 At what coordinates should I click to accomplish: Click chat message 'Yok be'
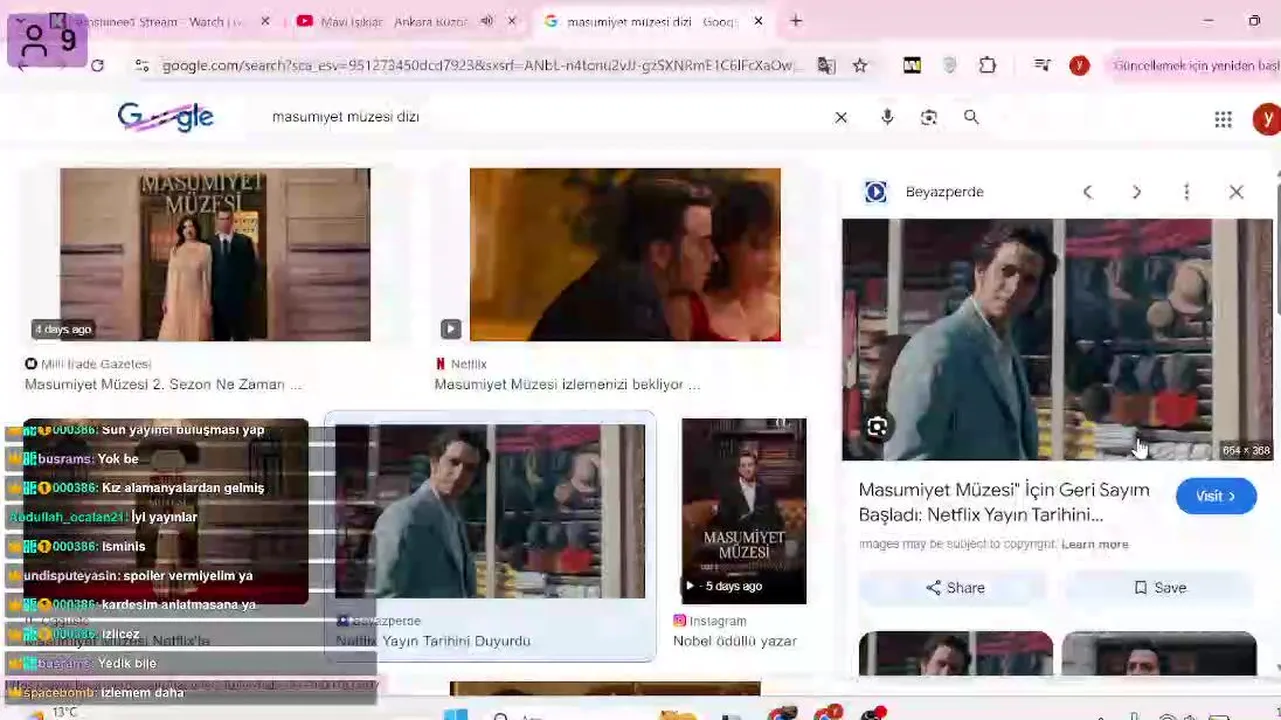point(72,459)
